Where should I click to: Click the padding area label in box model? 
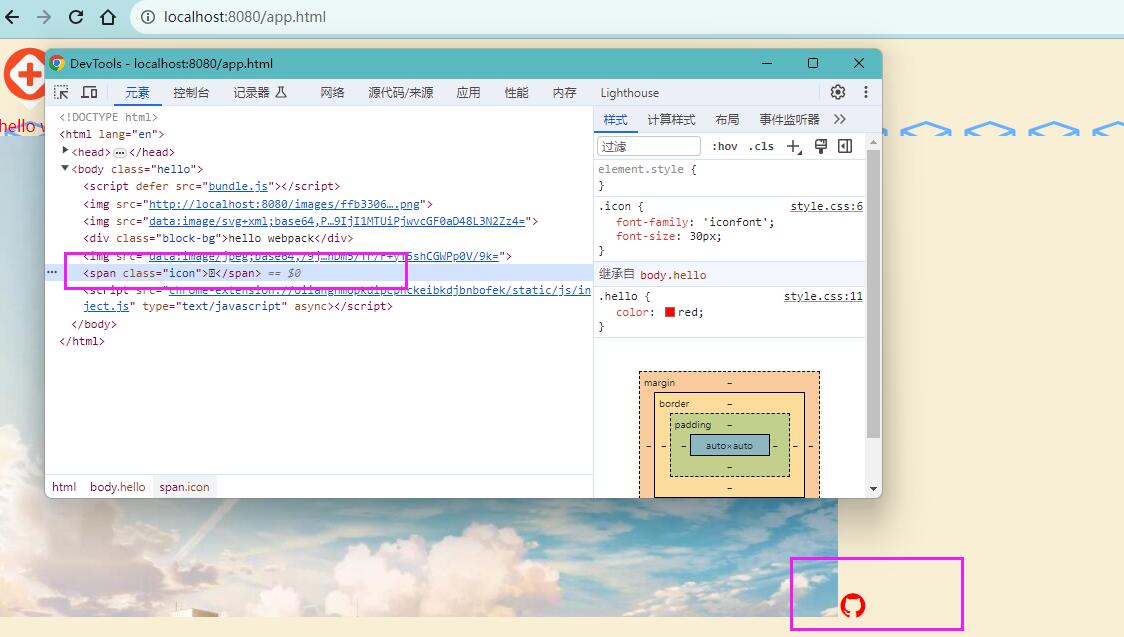tap(692, 424)
